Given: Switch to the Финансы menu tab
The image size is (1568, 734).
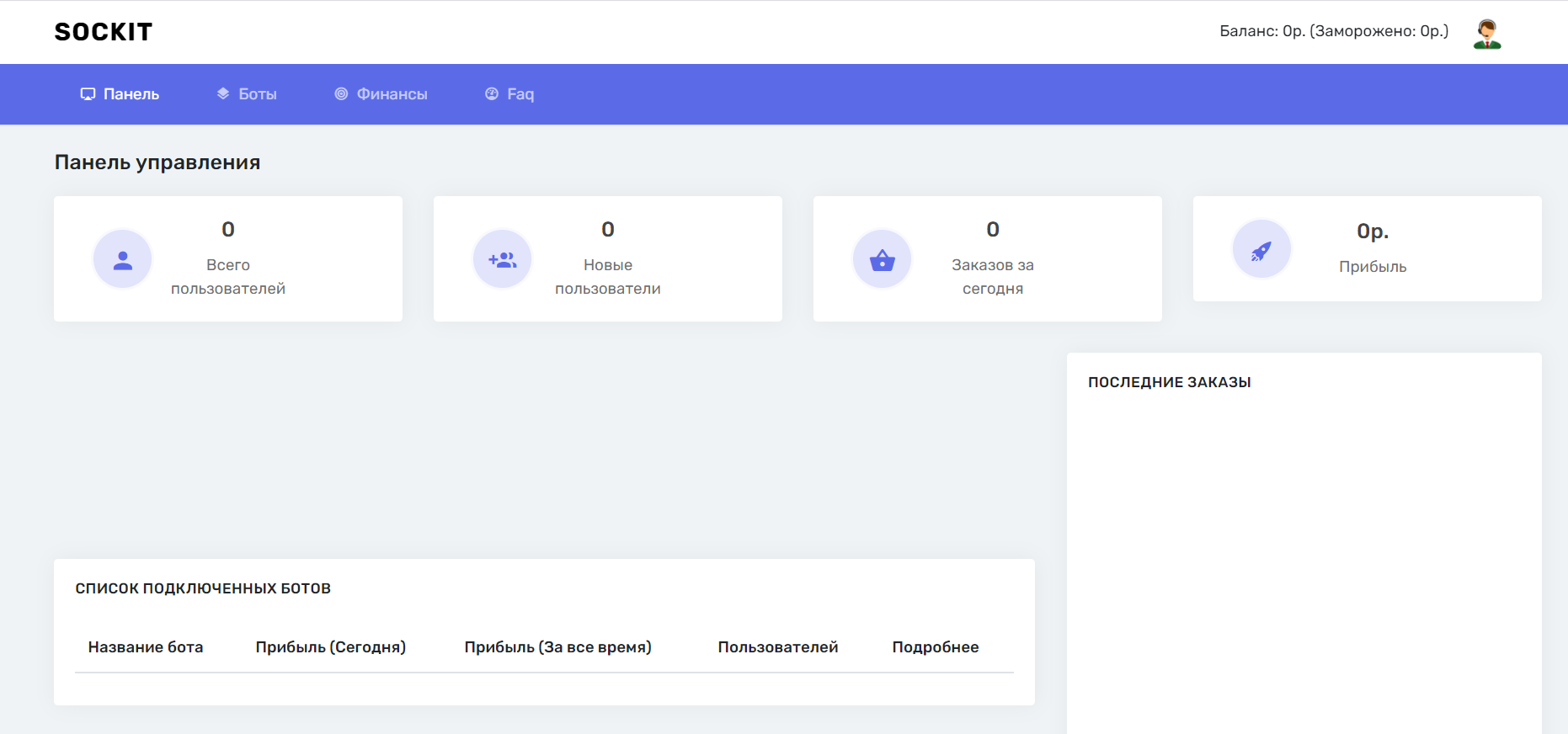Looking at the screenshot, I should click(392, 94).
